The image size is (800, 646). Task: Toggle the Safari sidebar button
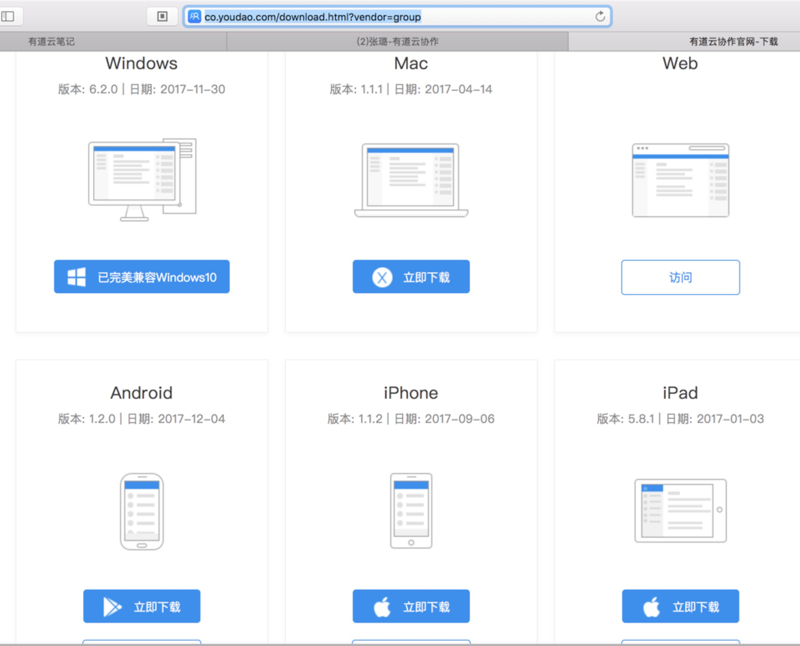click(x=9, y=16)
